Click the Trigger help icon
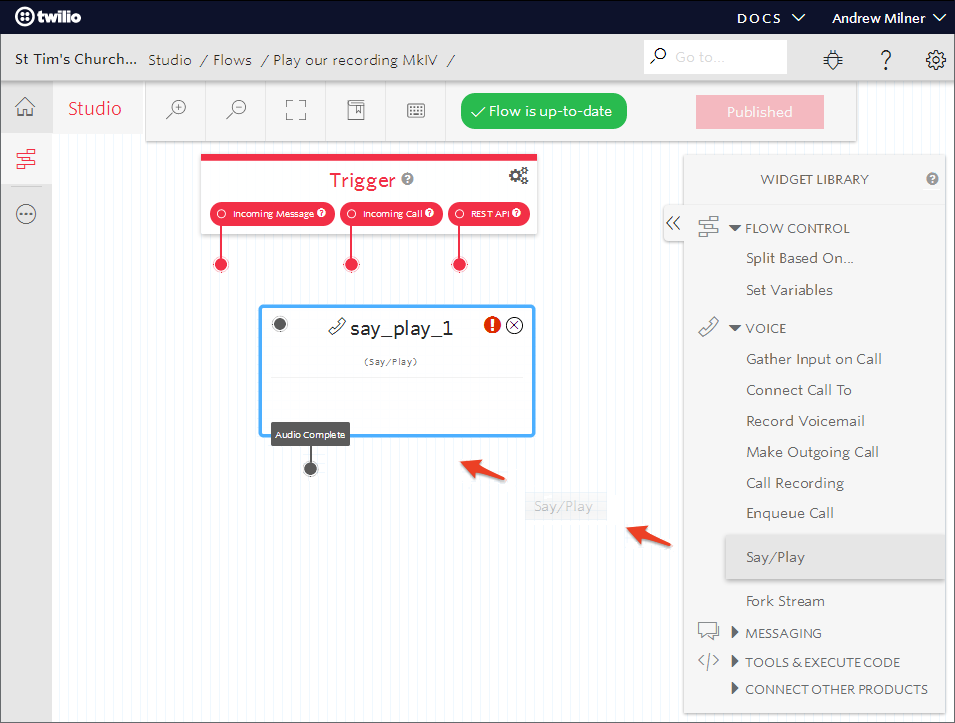The width and height of the screenshot is (955, 723). point(407,179)
